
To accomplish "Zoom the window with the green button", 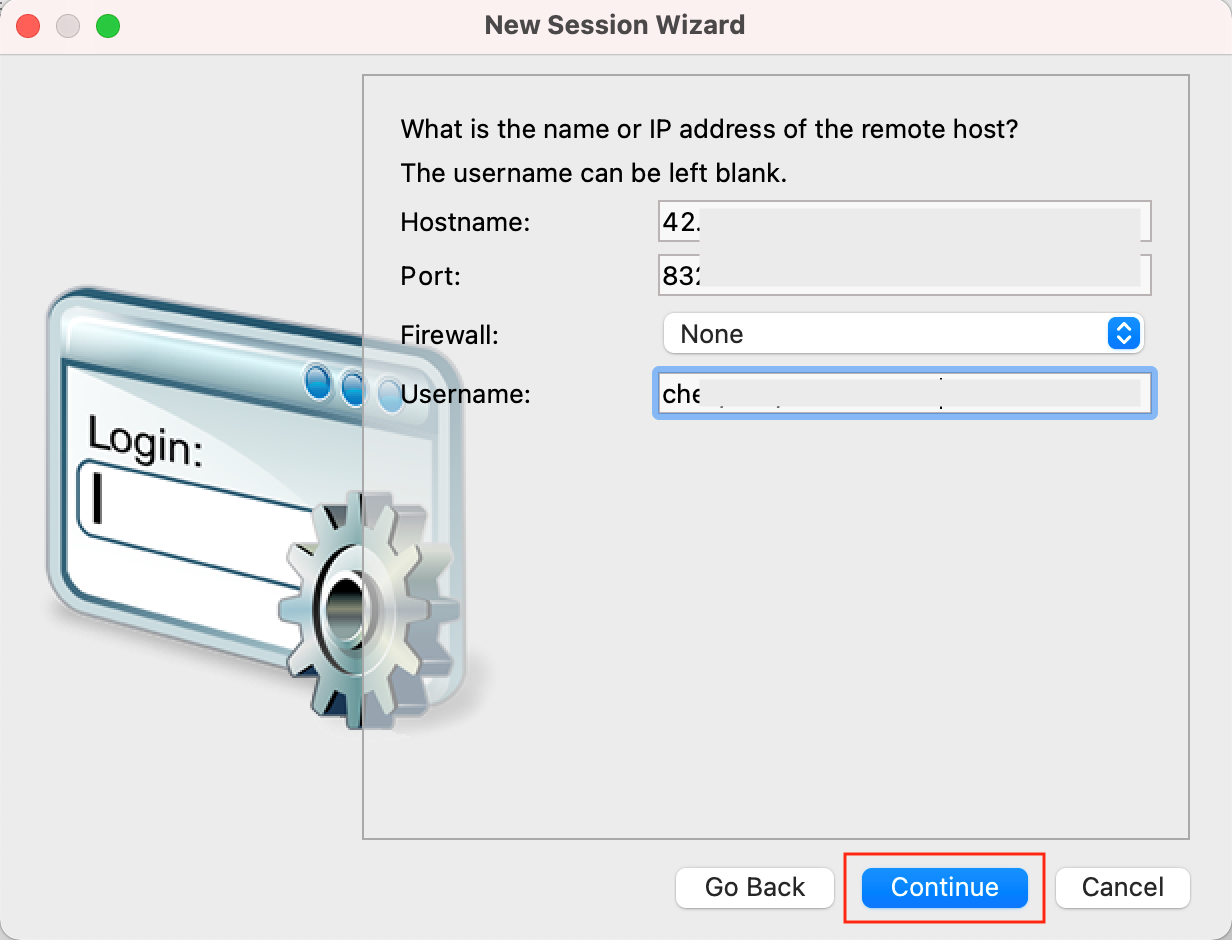I will (108, 26).
